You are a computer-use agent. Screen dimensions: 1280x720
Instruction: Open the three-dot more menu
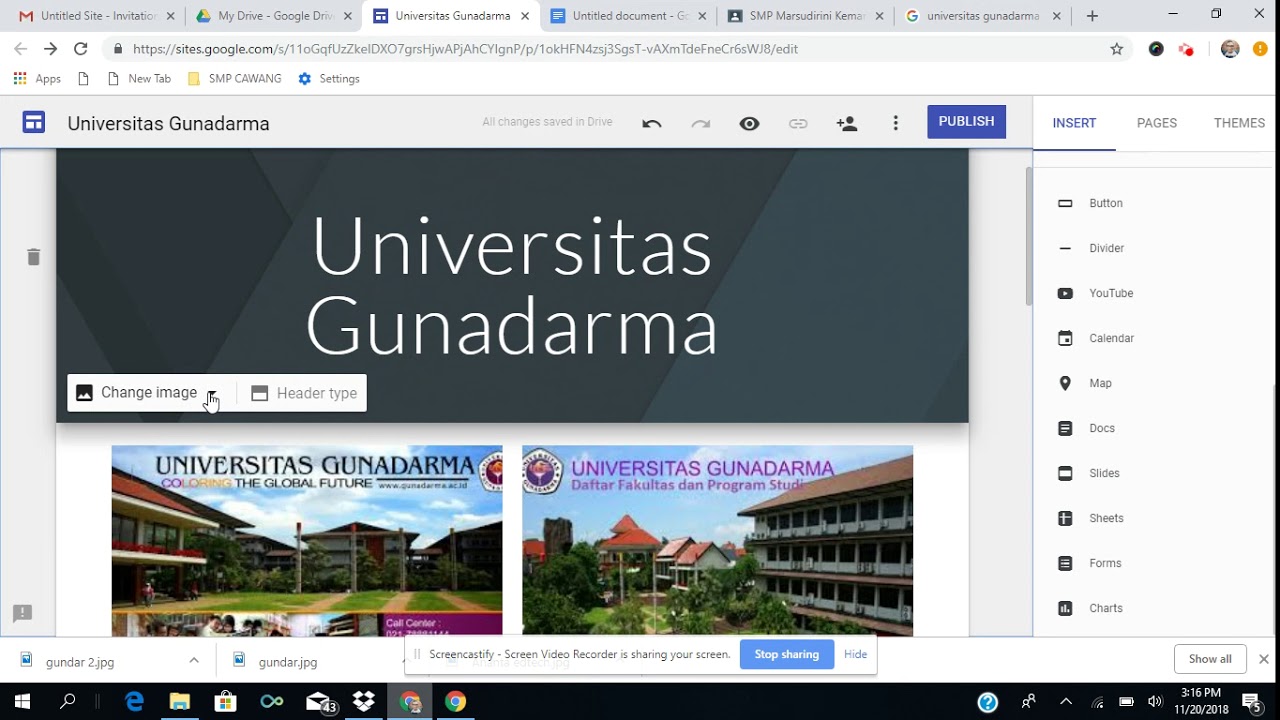[x=895, y=123]
